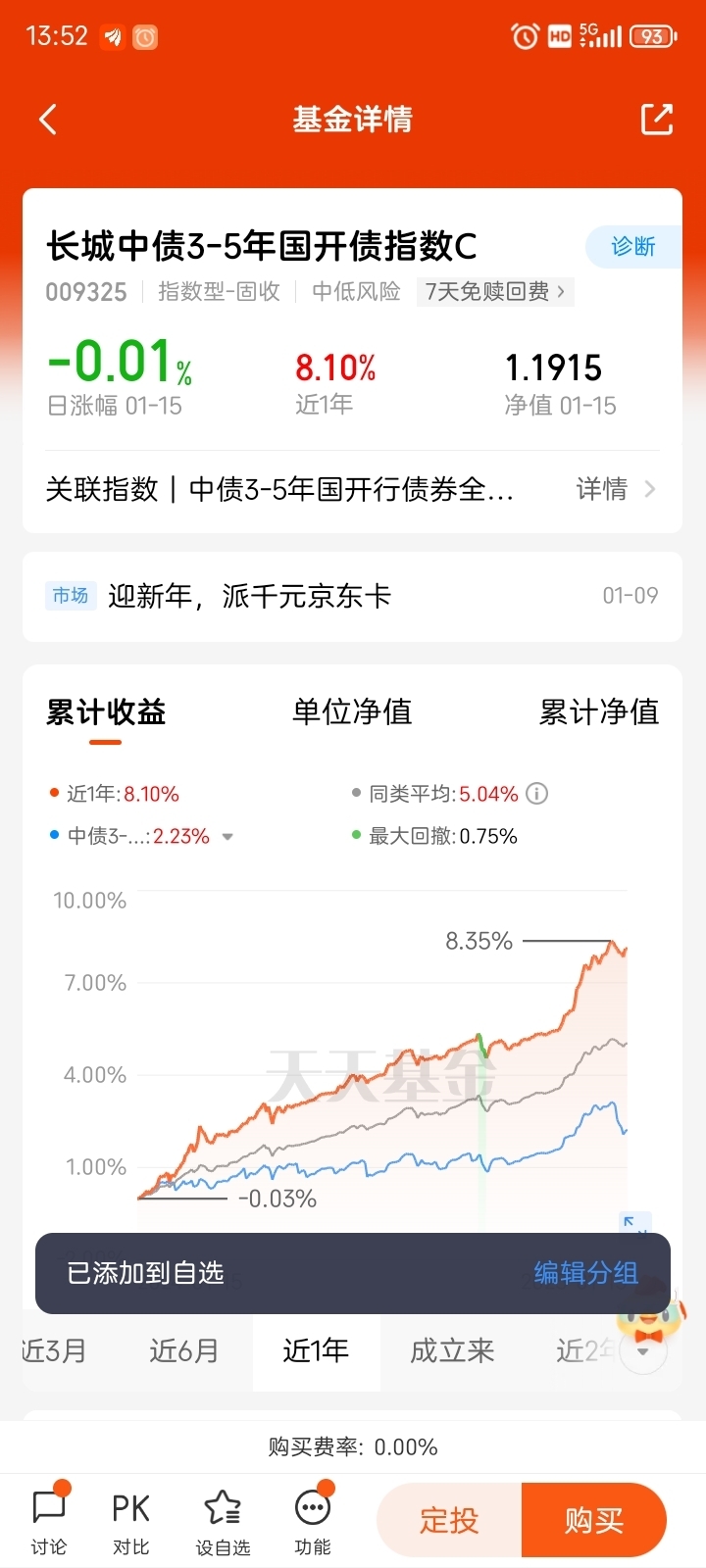
Task: Select 成立来 time range
Action: point(452,1351)
